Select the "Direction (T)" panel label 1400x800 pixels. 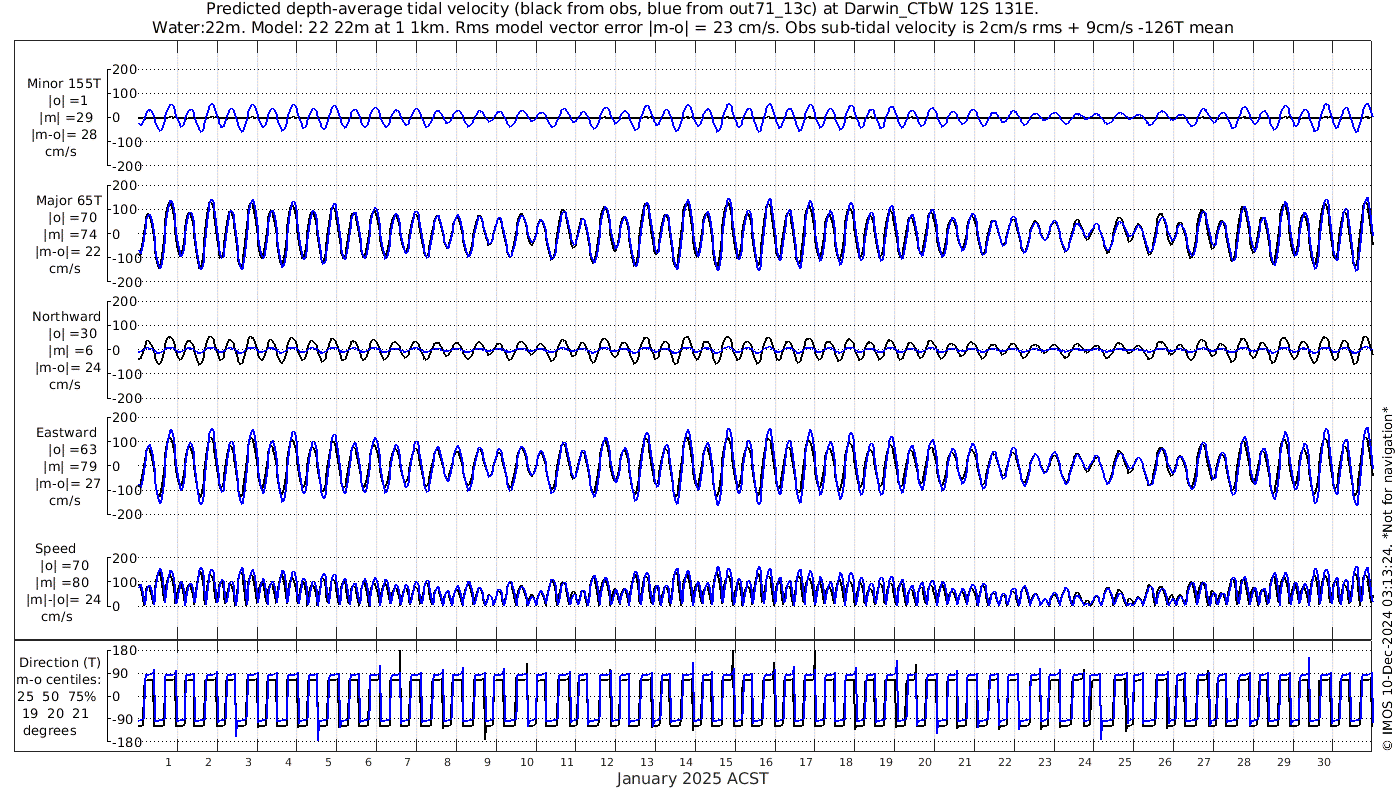pyautogui.click(x=61, y=662)
